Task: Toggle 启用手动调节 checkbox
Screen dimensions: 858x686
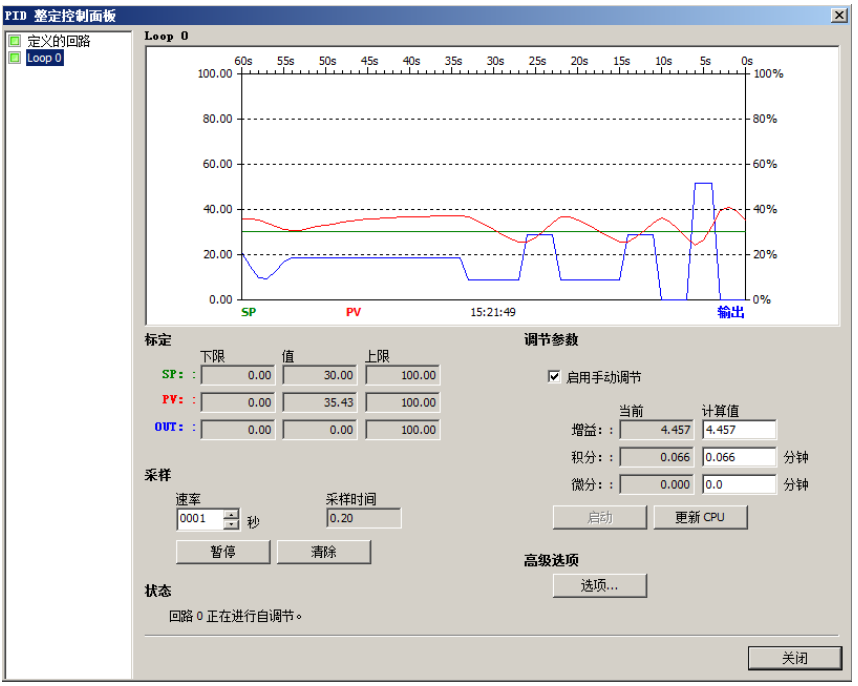Action: click(x=554, y=377)
